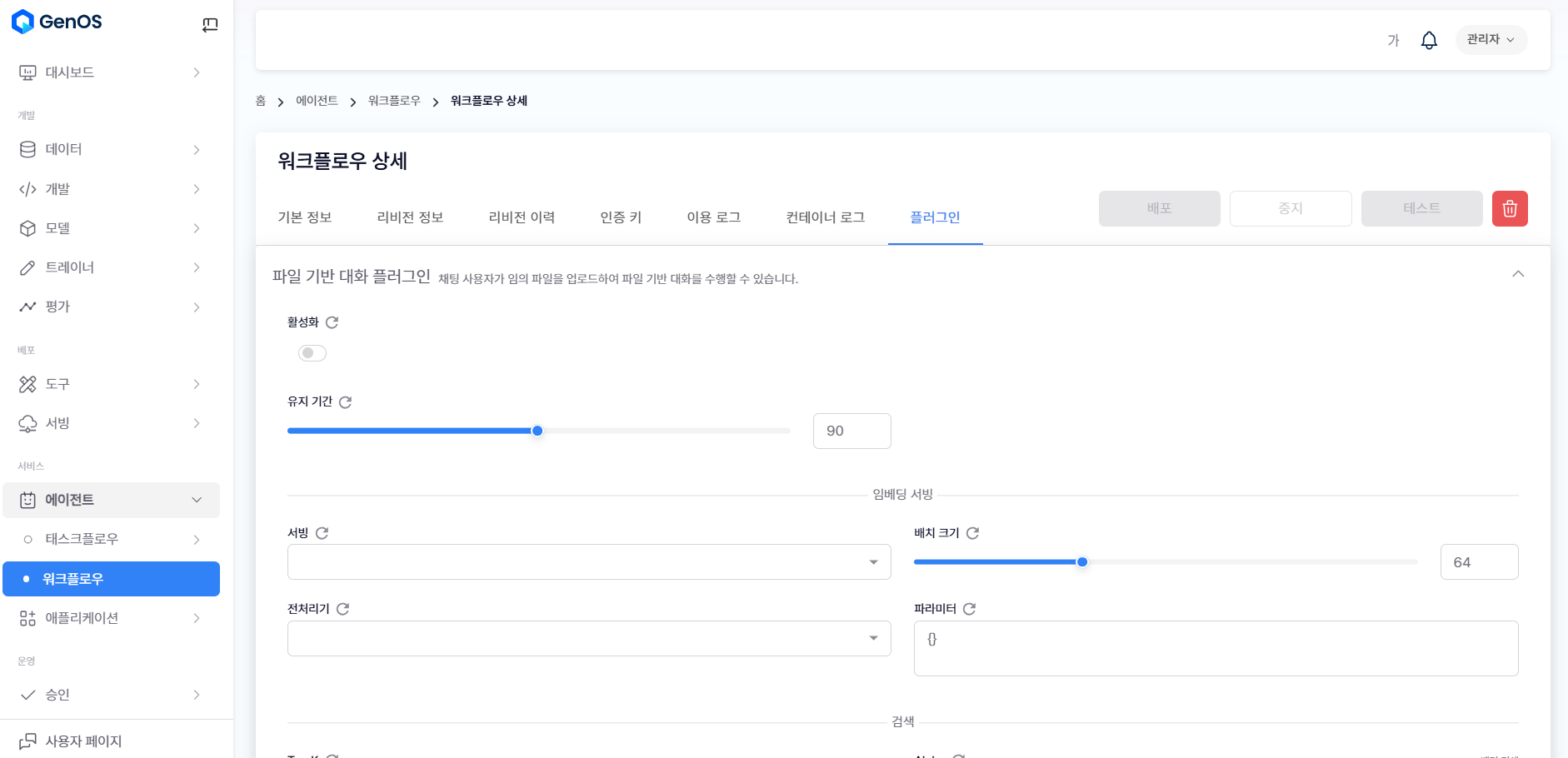Reset the 전처리기 field with refresh icon
Viewport: 1568px width, 758px height.
342,609
